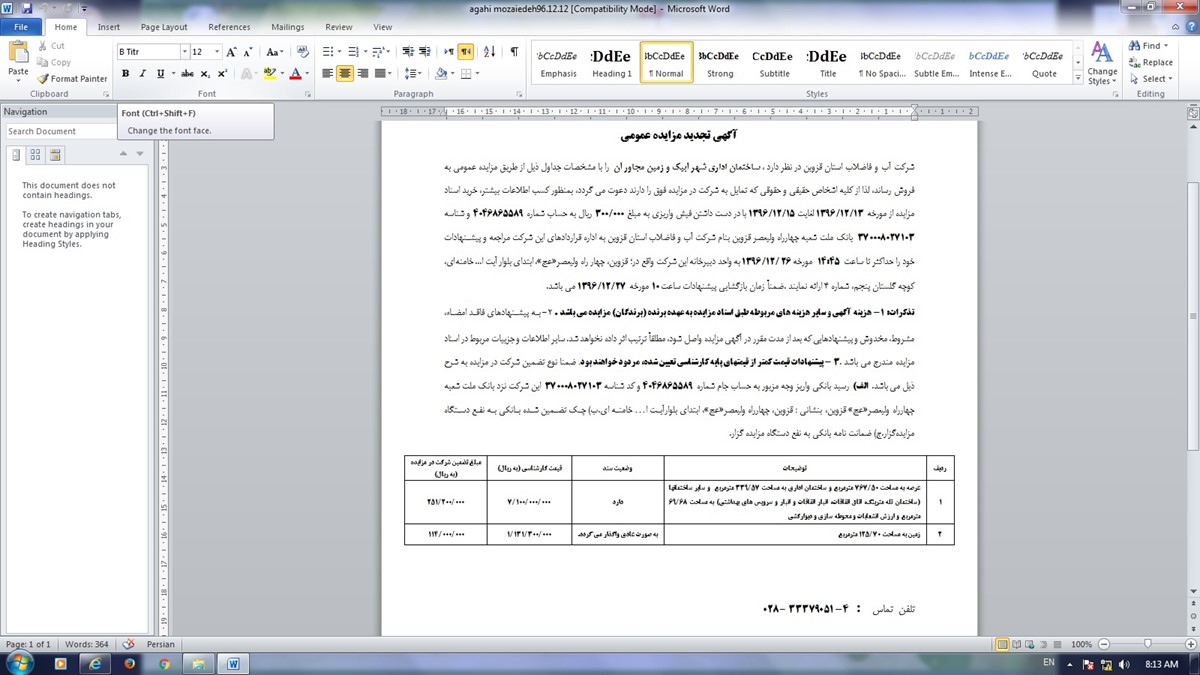Toggle center alignment
This screenshot has height=675, width=1200.
pos(345,74)
